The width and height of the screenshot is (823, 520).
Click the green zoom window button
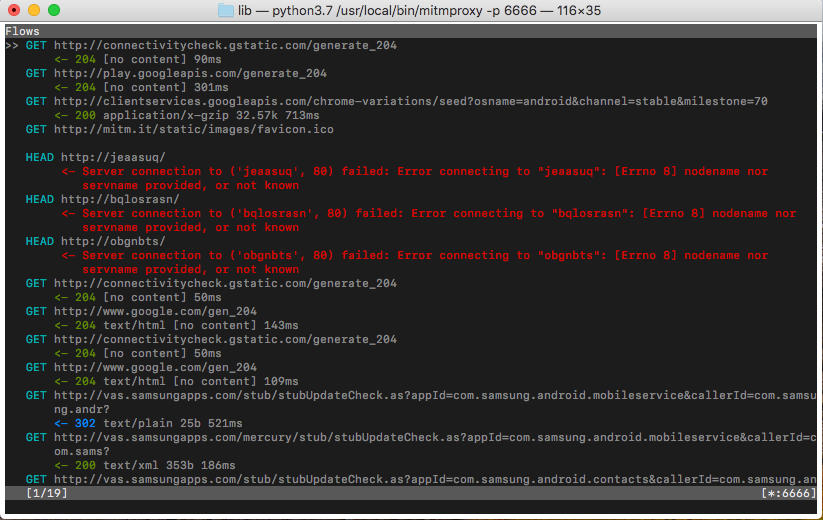[54, 10]
